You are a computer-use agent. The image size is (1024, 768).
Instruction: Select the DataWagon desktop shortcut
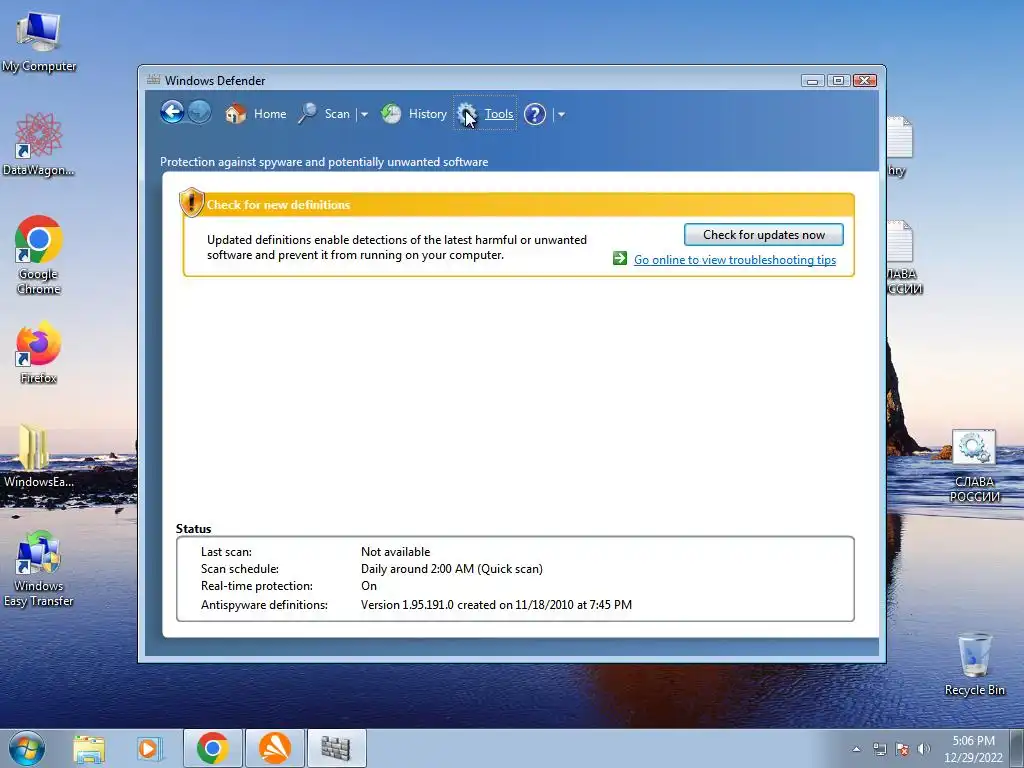(x=39, y=144)
